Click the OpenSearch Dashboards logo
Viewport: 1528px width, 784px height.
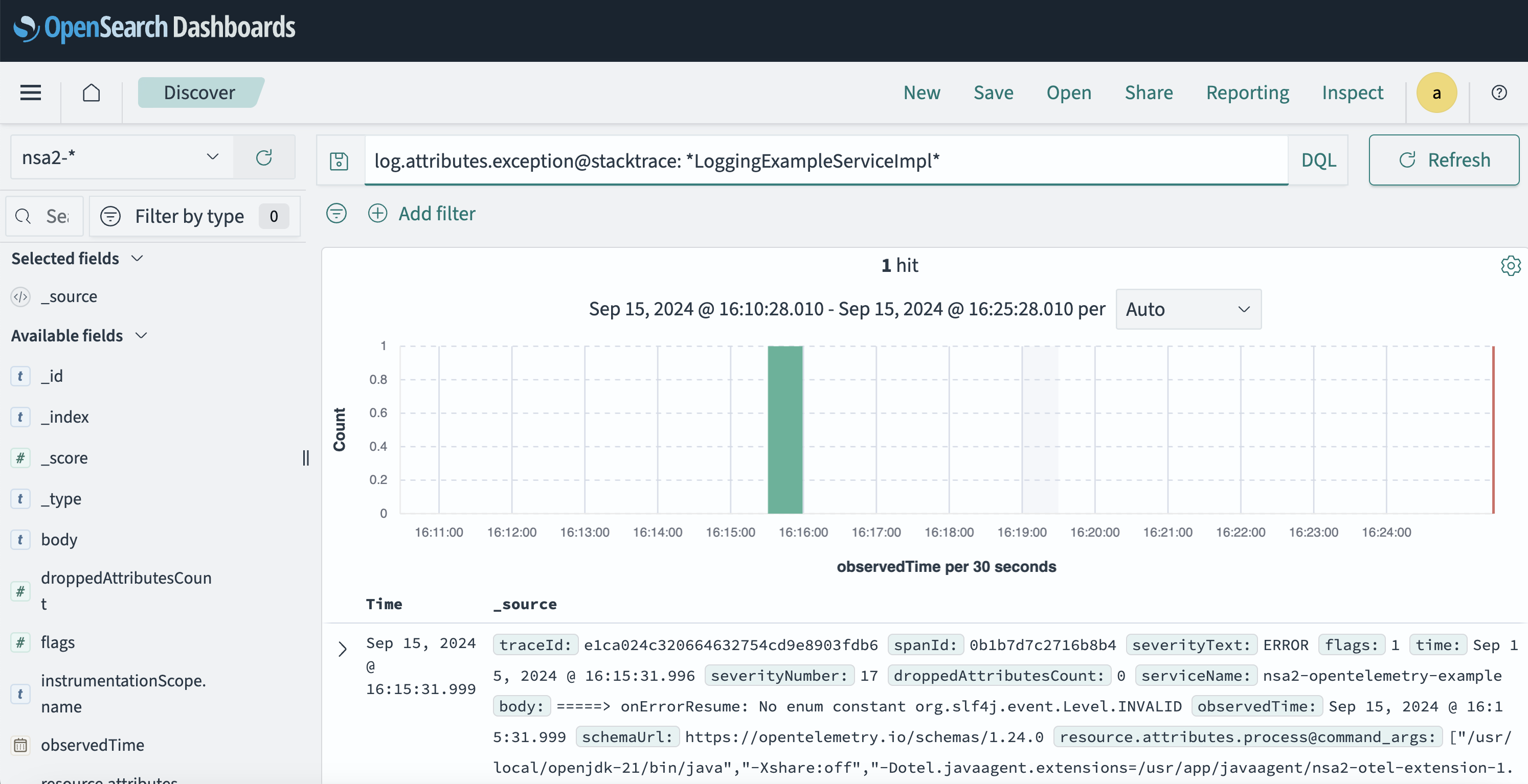coord(154,28)
